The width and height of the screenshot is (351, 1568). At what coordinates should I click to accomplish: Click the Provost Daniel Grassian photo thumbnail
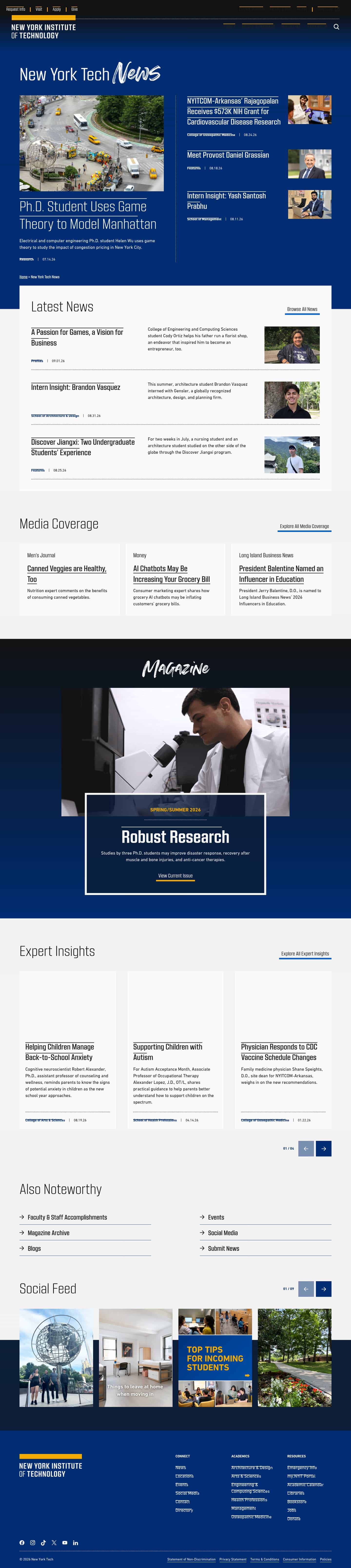[310, 164]
